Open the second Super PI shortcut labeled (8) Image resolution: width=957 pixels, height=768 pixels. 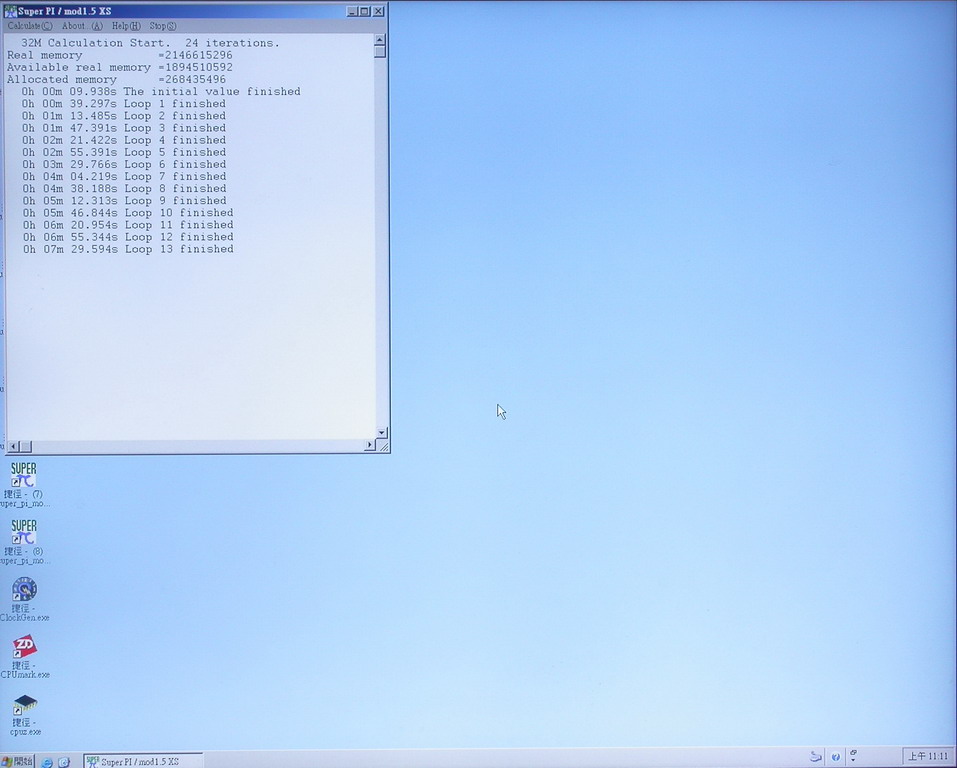[23, 542]
